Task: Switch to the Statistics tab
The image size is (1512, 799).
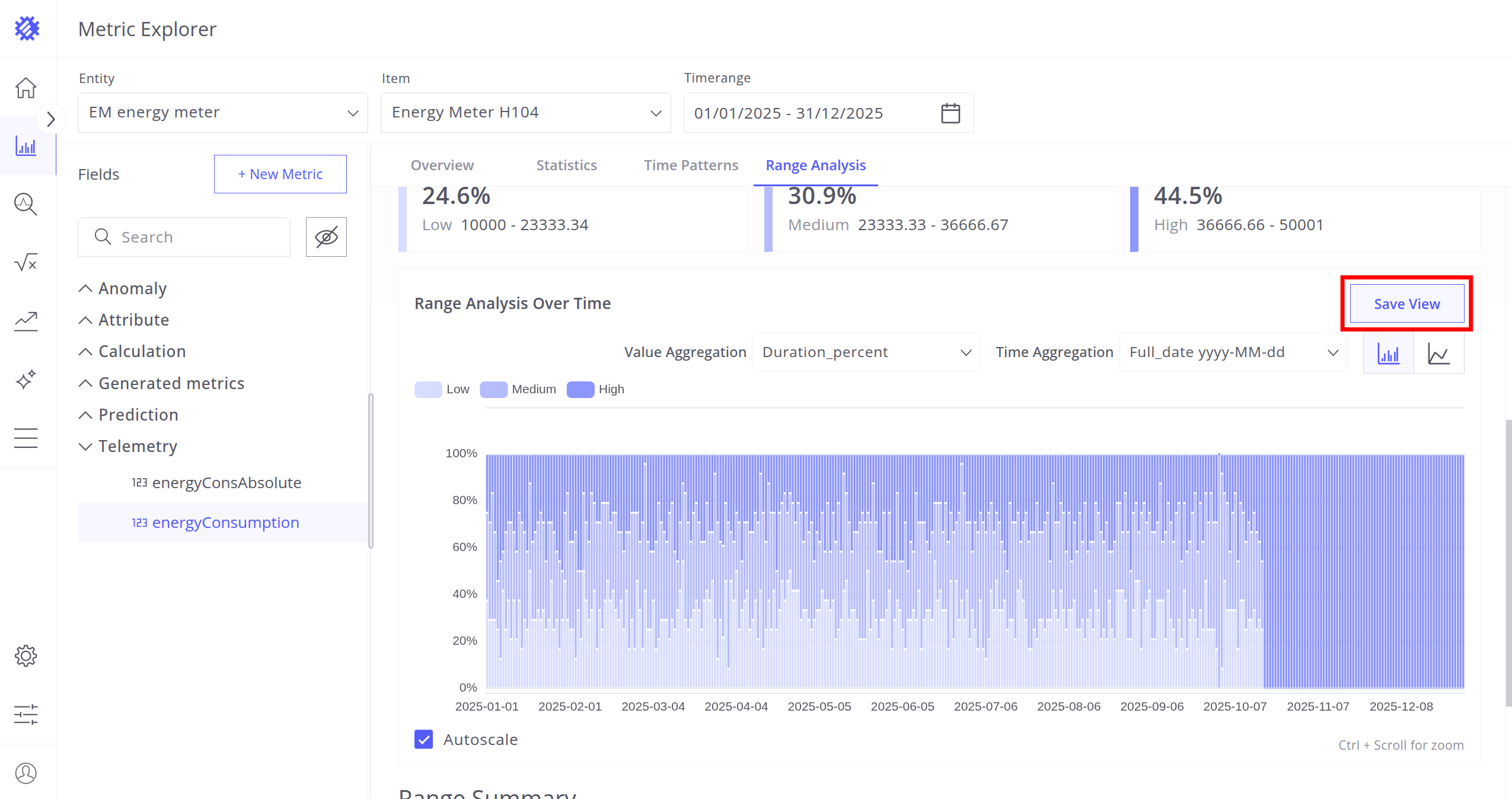Action: tap(566, 165)
